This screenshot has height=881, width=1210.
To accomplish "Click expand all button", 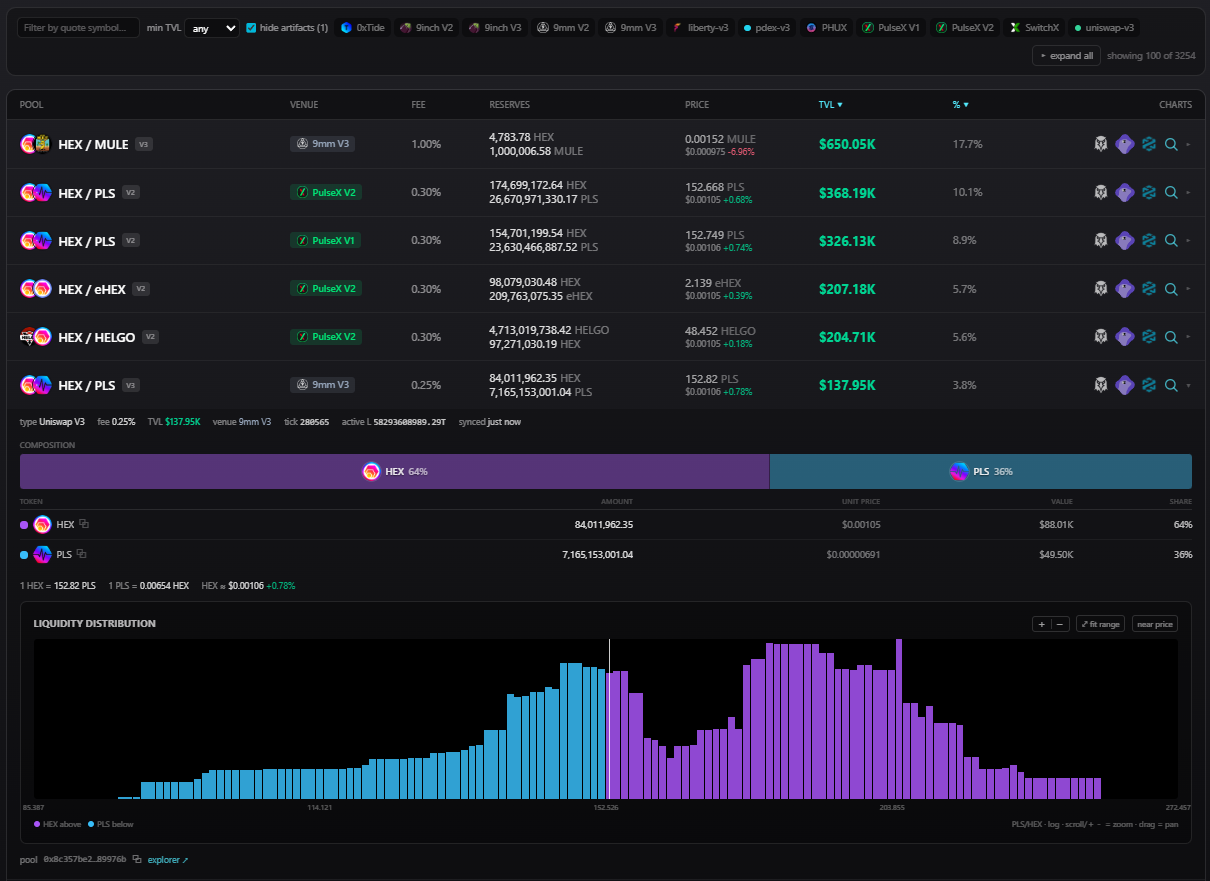I will 1066,55.
